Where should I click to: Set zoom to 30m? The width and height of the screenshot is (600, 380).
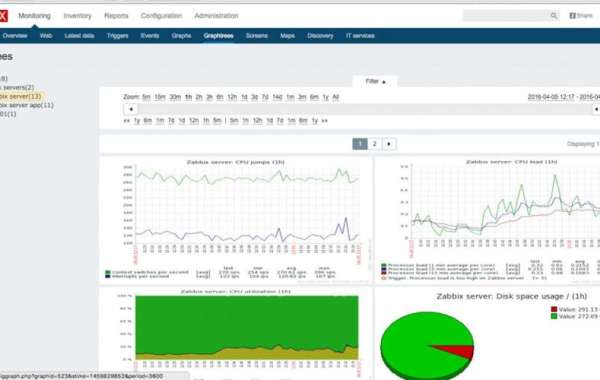tap(175, 97)
